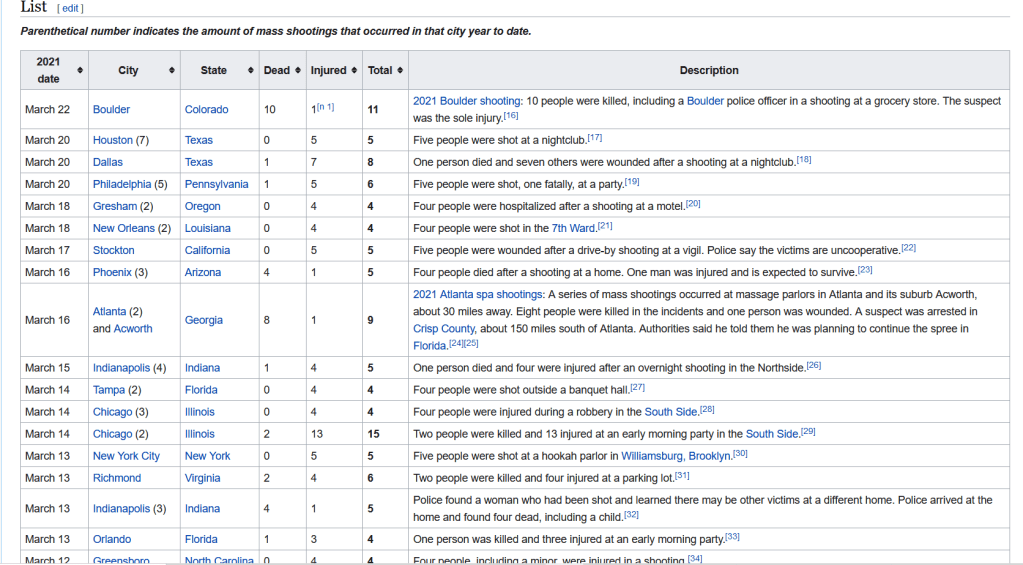The image size is (1023, 565).
Task: Open citation 16 in Boulder description
Action: (510, 116)
